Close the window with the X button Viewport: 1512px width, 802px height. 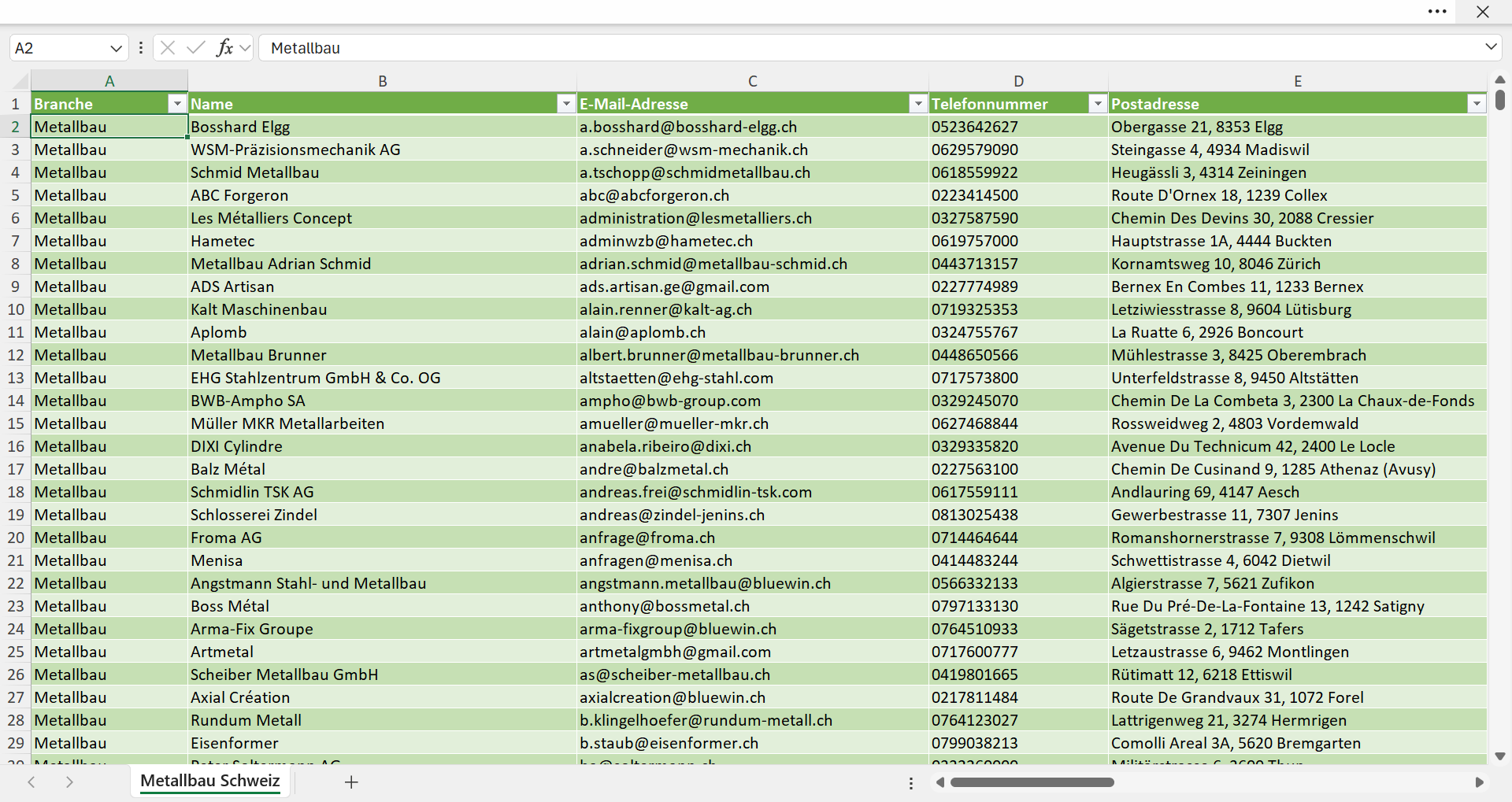(x=1483, y=12)
